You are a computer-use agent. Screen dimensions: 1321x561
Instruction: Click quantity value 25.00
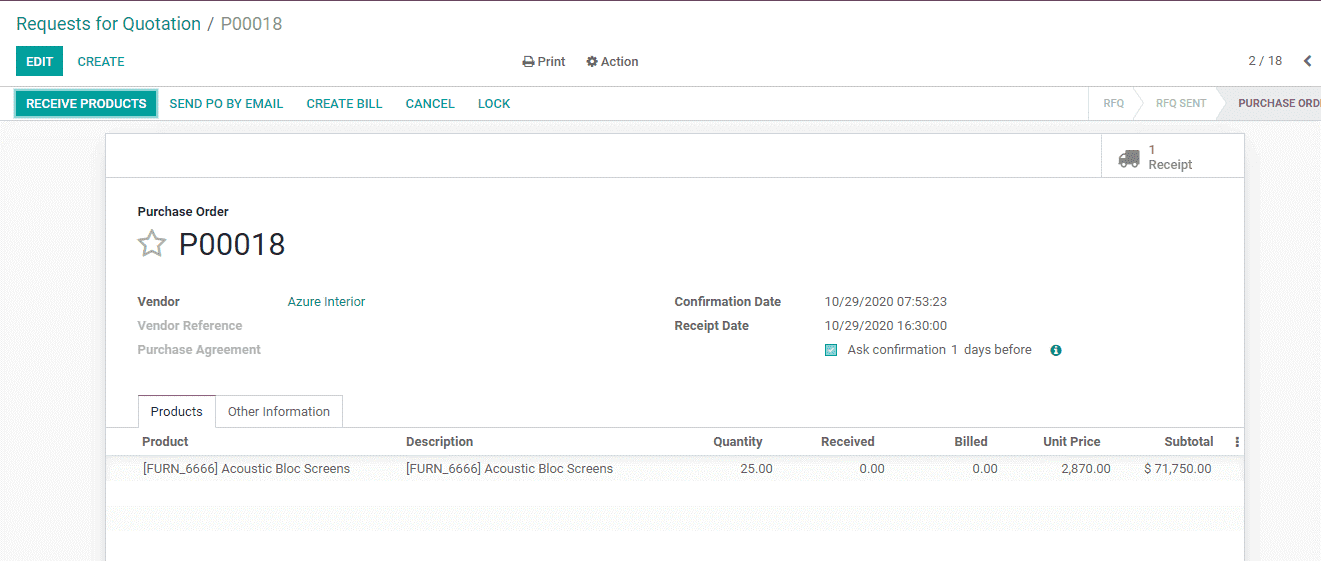tap(756, 469)
